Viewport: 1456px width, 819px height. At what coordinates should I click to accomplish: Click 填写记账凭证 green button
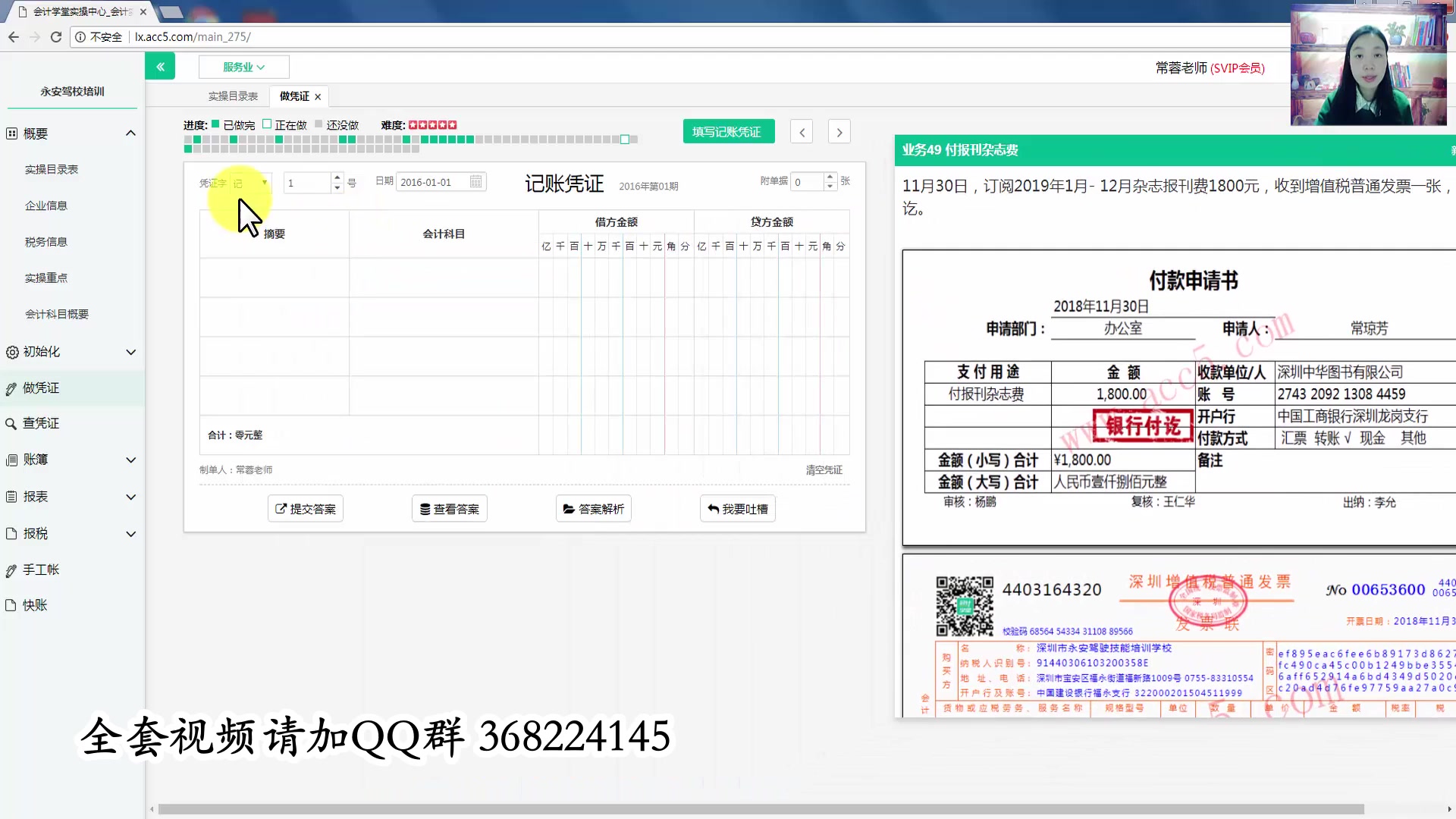point(728,132)
